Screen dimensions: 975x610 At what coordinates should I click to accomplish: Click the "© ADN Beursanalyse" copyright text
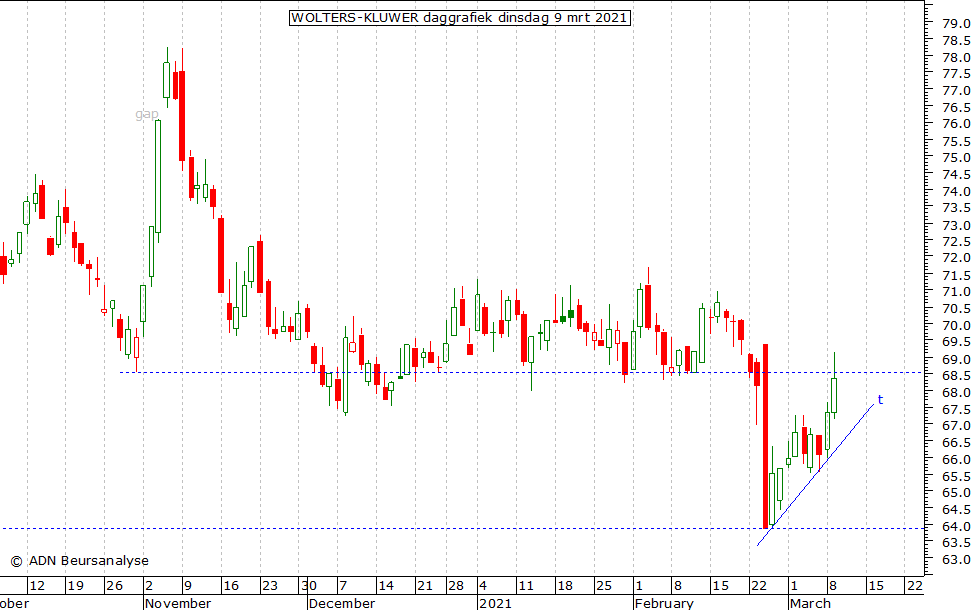point(80,560)
